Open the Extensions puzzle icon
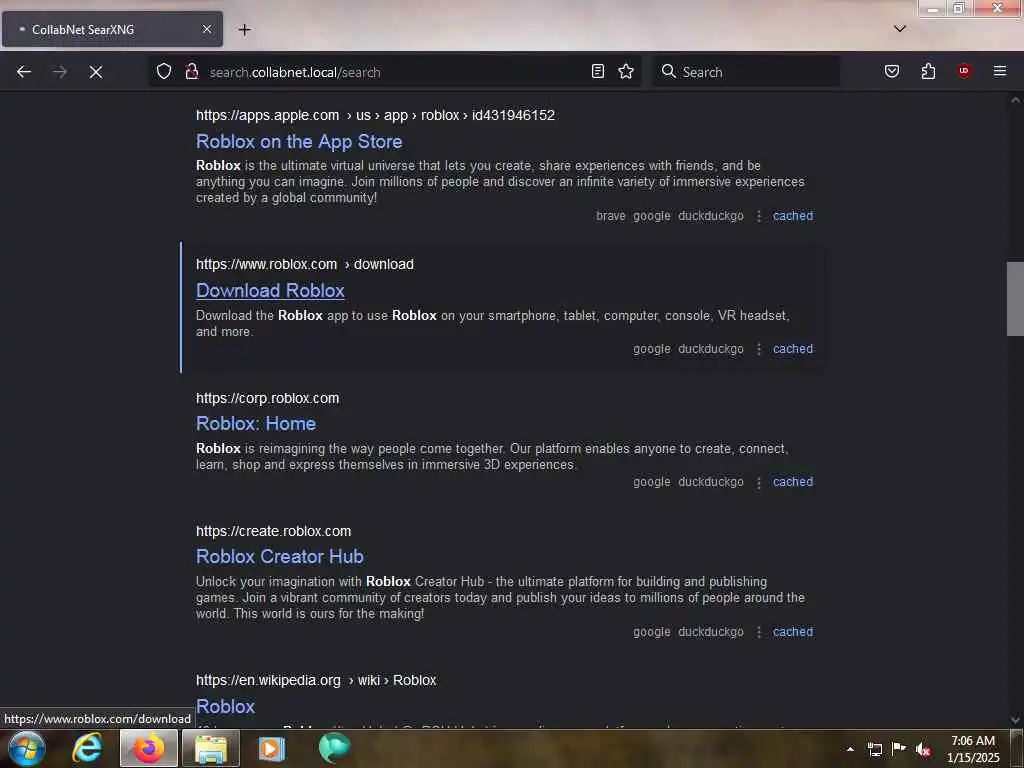This screenshot has height=768, width=1024. tap(928, 71)
